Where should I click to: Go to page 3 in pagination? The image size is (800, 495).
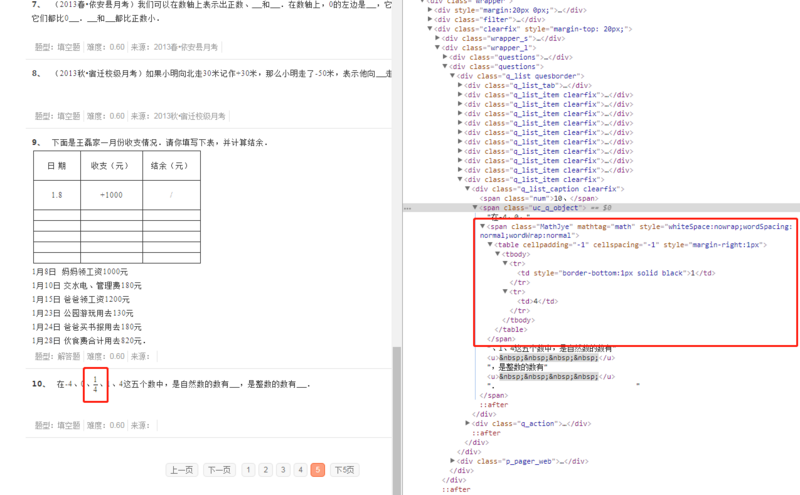[283, 470]
